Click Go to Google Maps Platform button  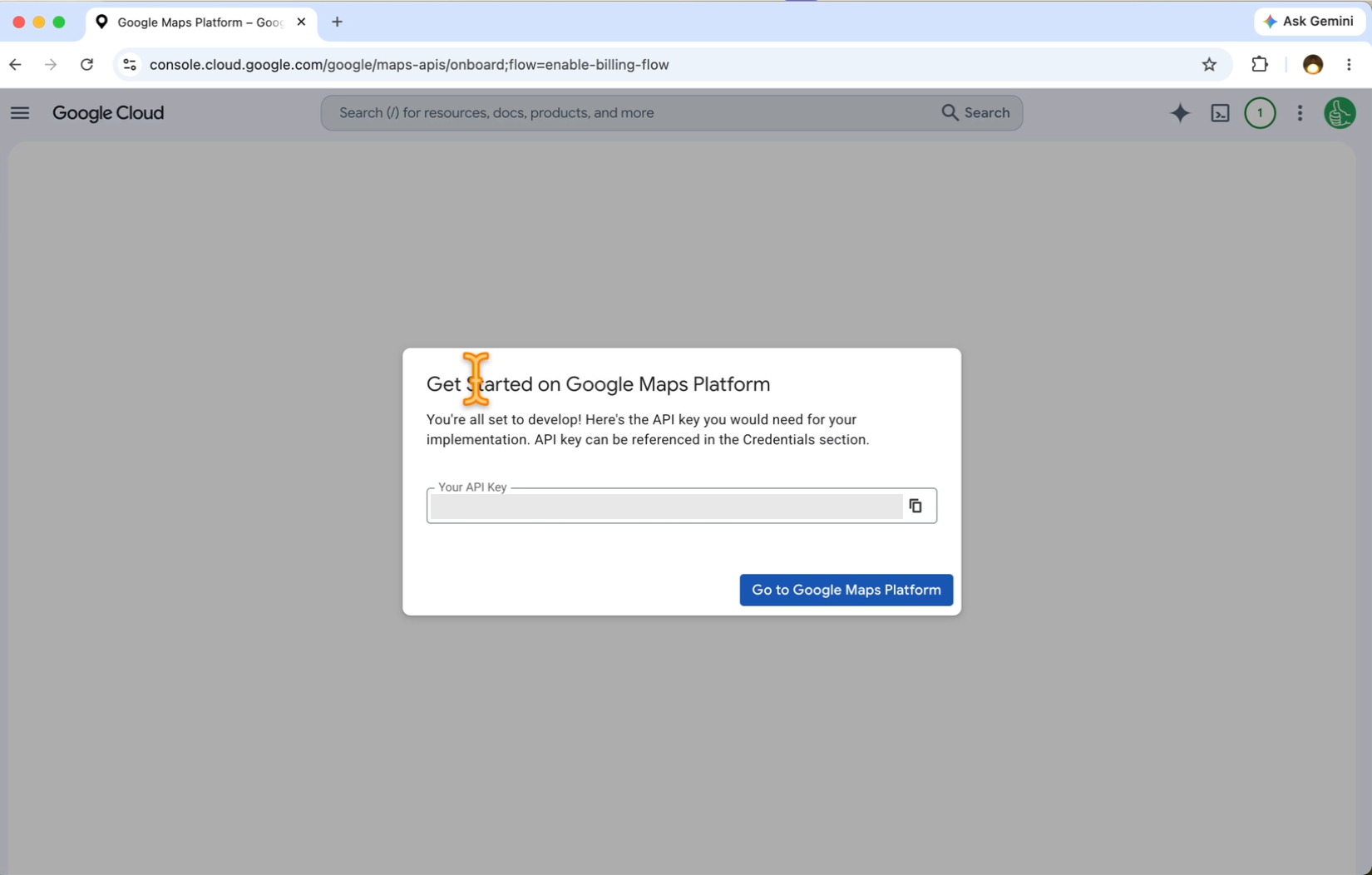(846, 590)
